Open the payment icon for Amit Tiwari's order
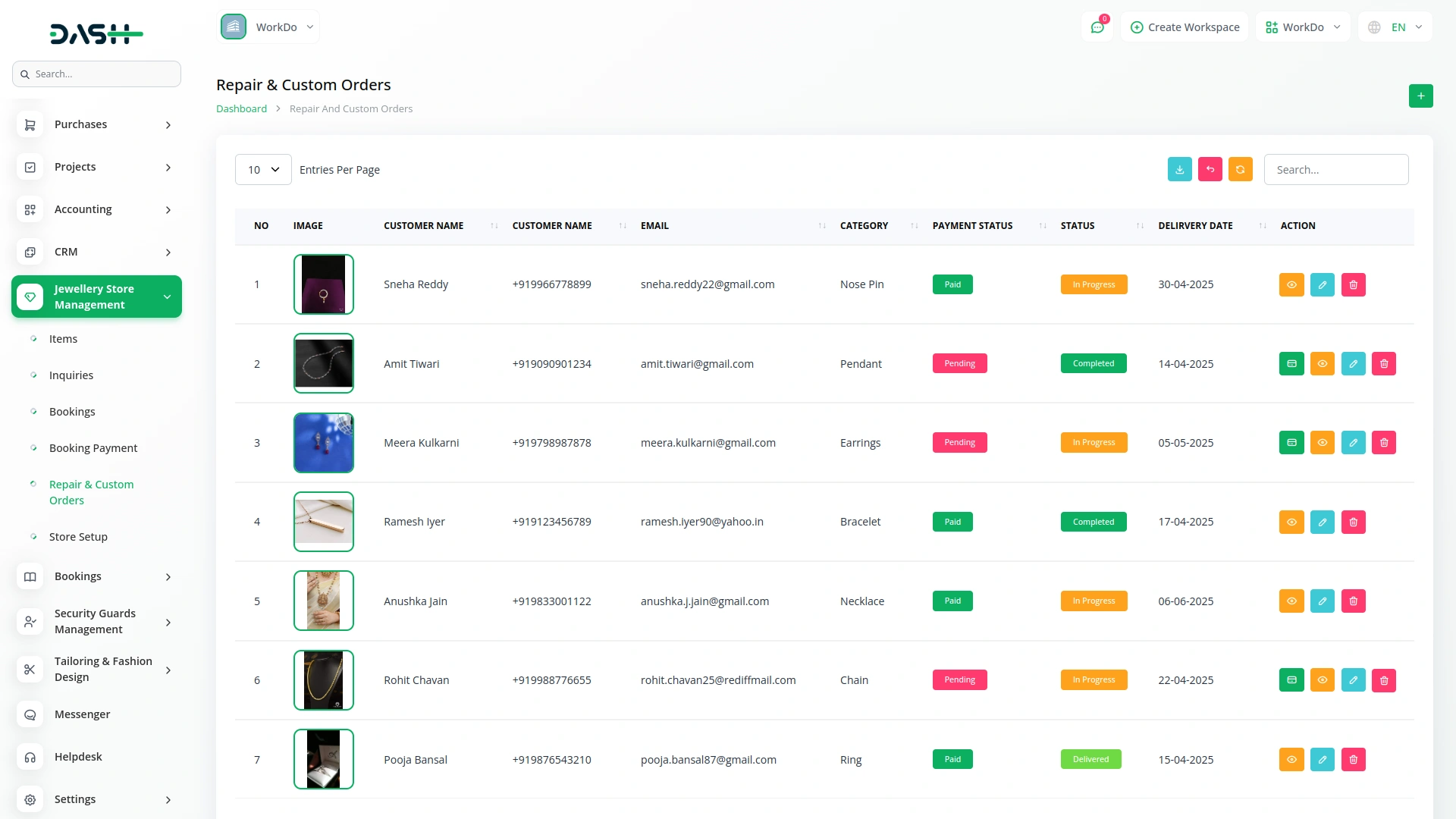 point(1291,364)
